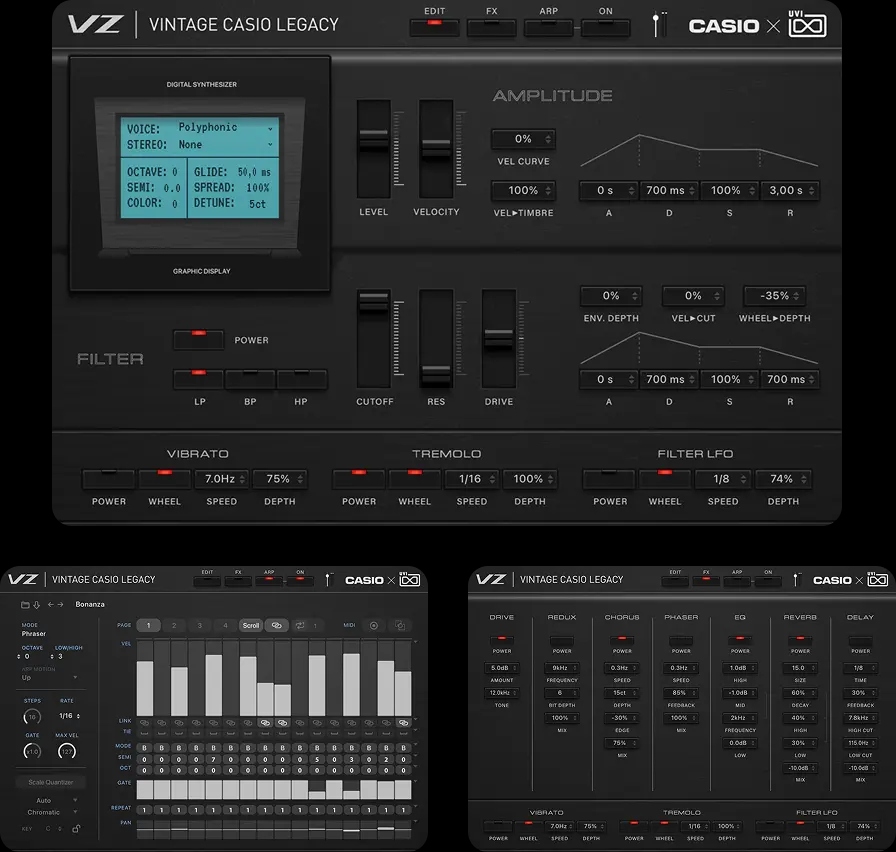
Task: Click the loop arrows icon after page buttons
Action: (300, 625)
